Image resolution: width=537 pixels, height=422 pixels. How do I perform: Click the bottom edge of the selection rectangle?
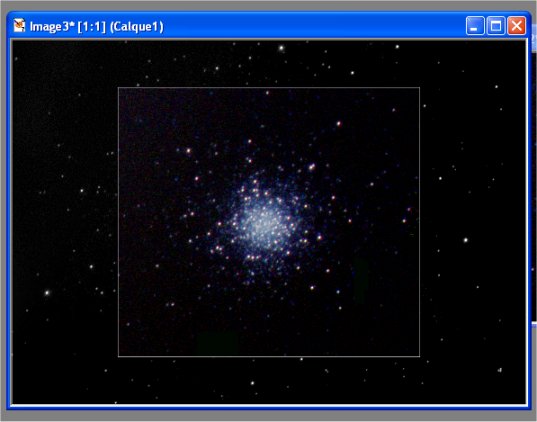click(x=269, y=357)
